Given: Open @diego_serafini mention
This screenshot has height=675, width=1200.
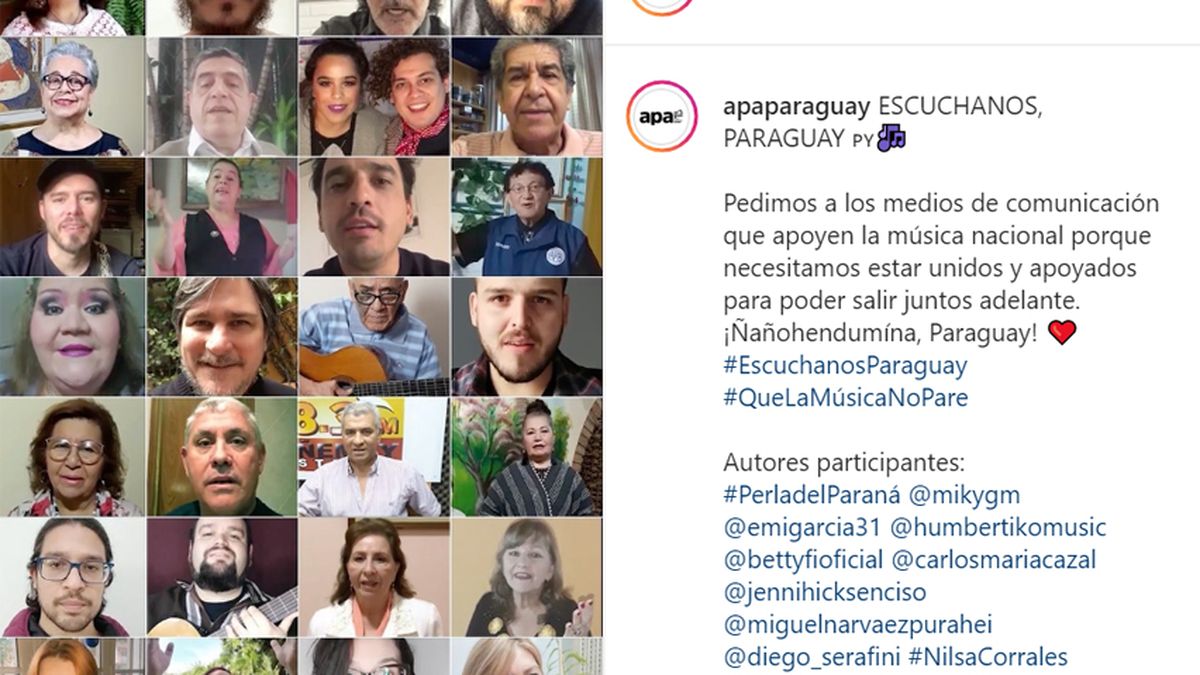Looking at the screenshot, I should click(812, 657).
